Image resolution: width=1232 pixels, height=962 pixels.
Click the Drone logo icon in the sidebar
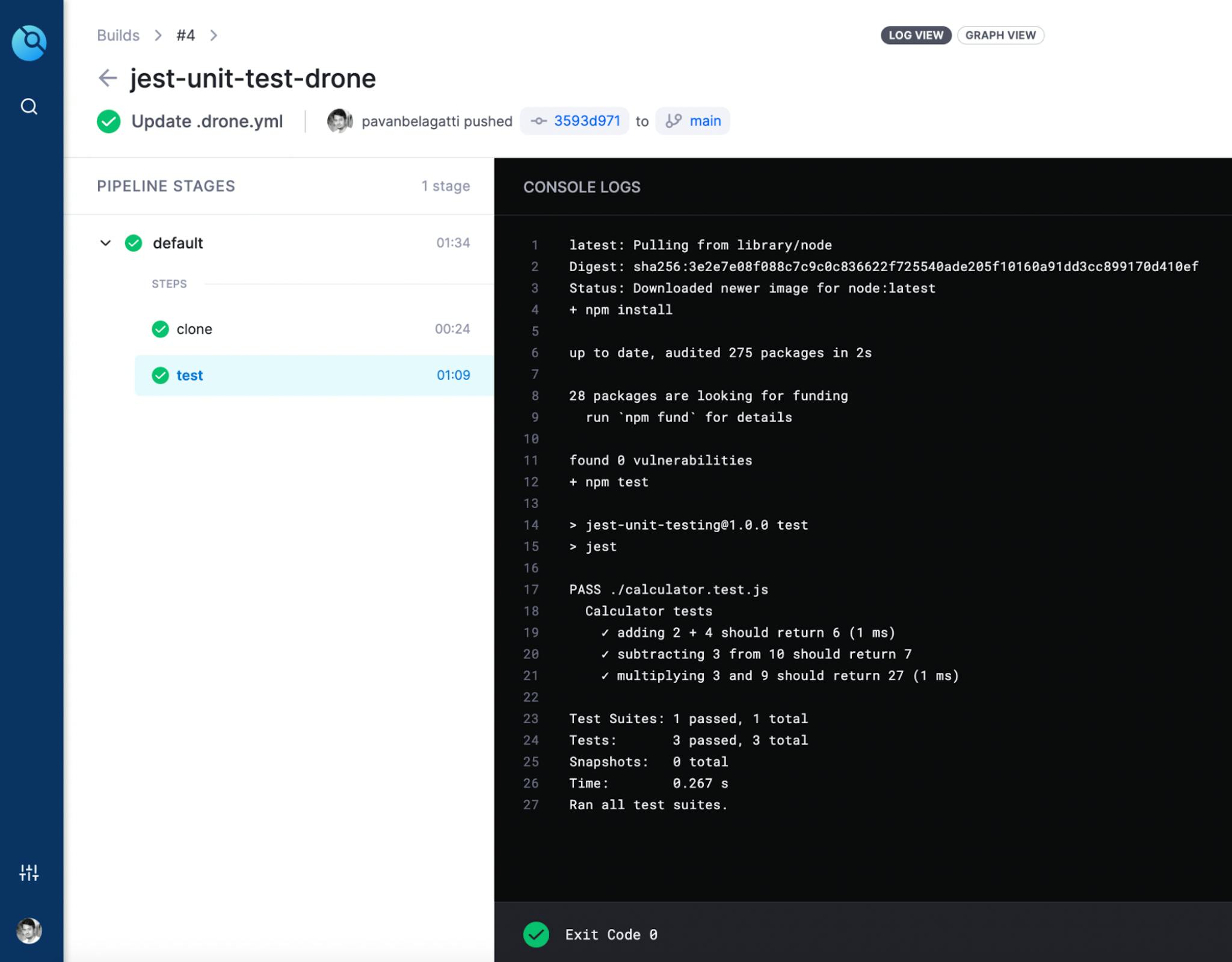[x=29, y=43]
